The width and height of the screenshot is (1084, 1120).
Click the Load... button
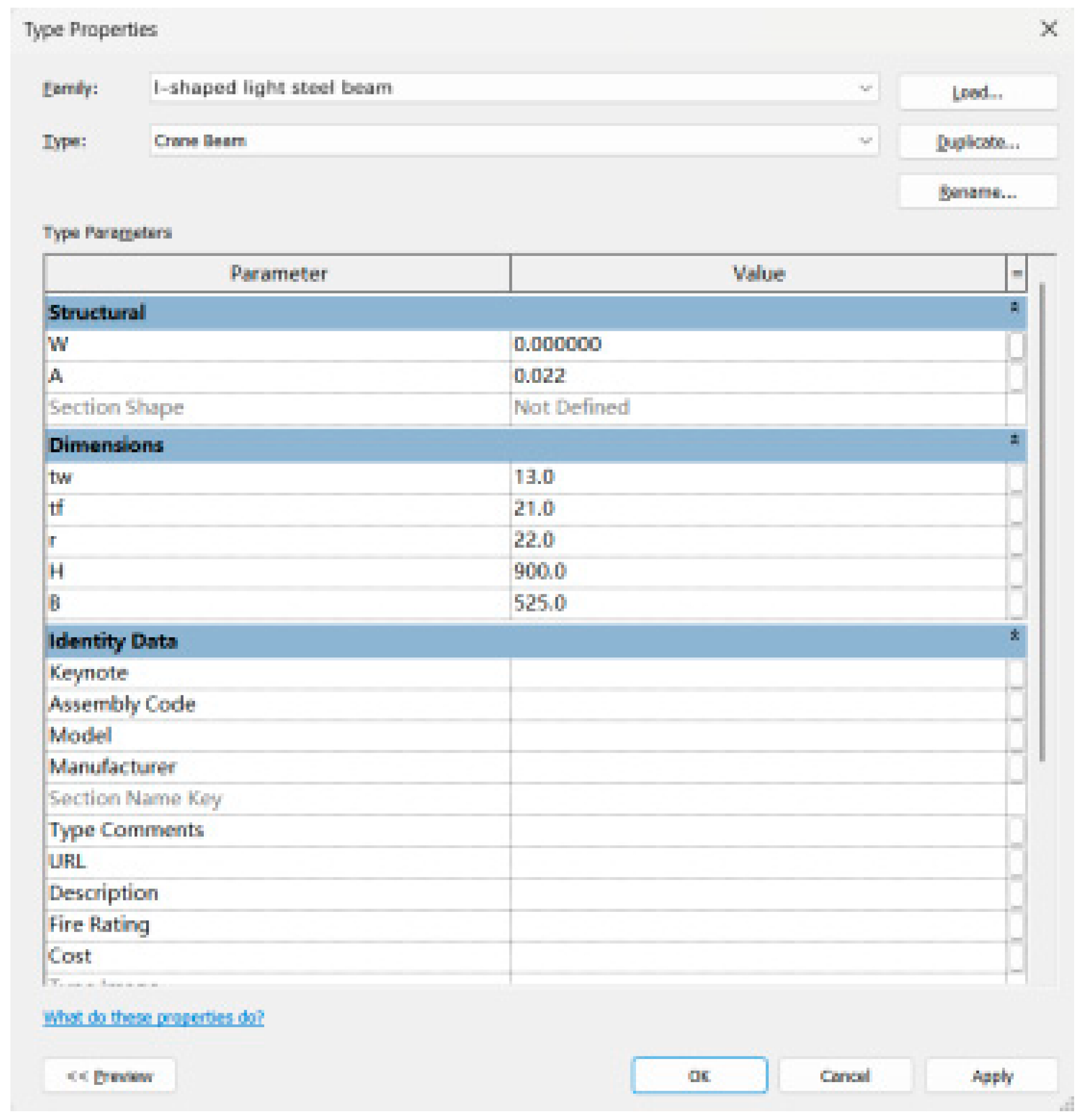tap(977, 92)
